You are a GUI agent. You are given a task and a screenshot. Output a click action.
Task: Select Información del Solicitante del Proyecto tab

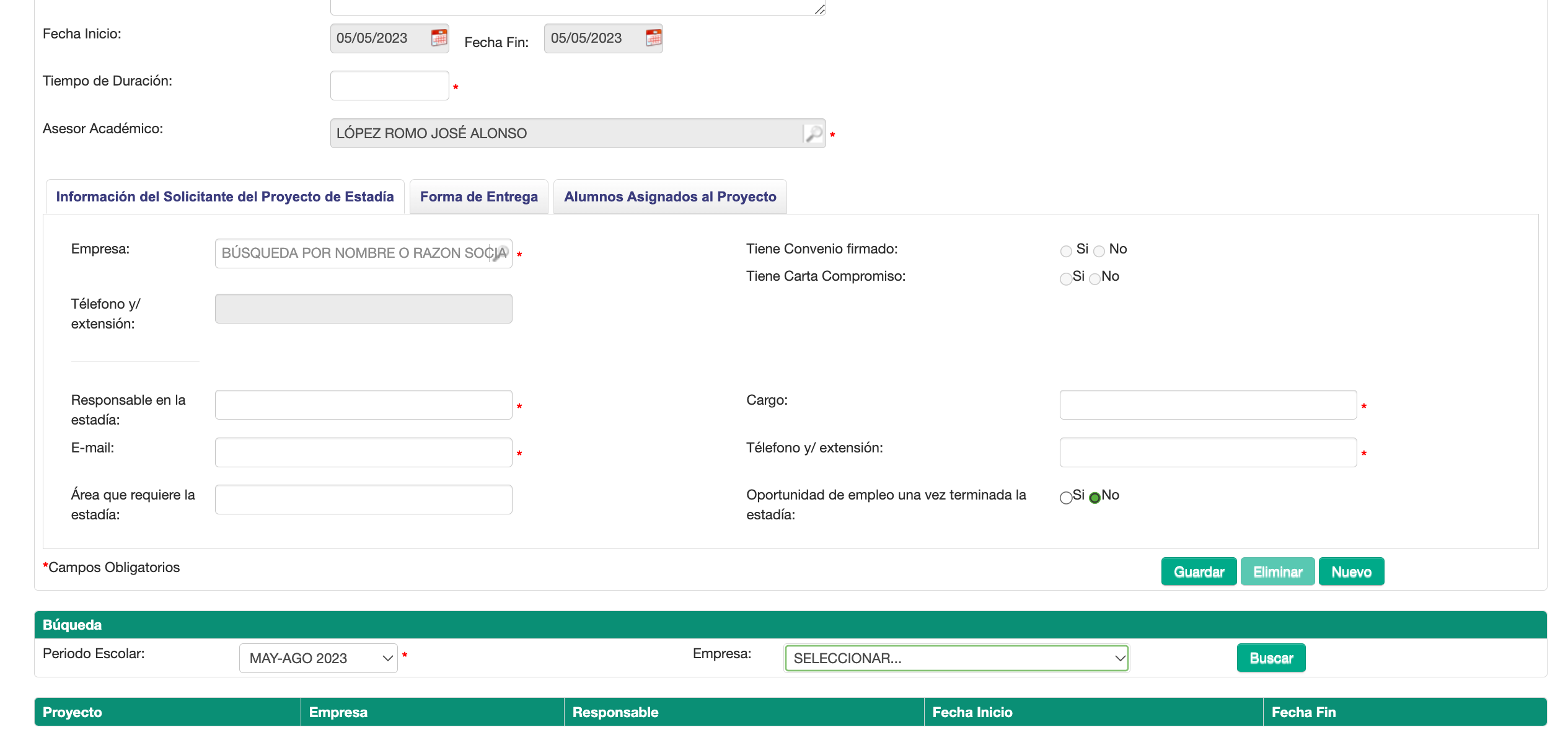point(224,196)
